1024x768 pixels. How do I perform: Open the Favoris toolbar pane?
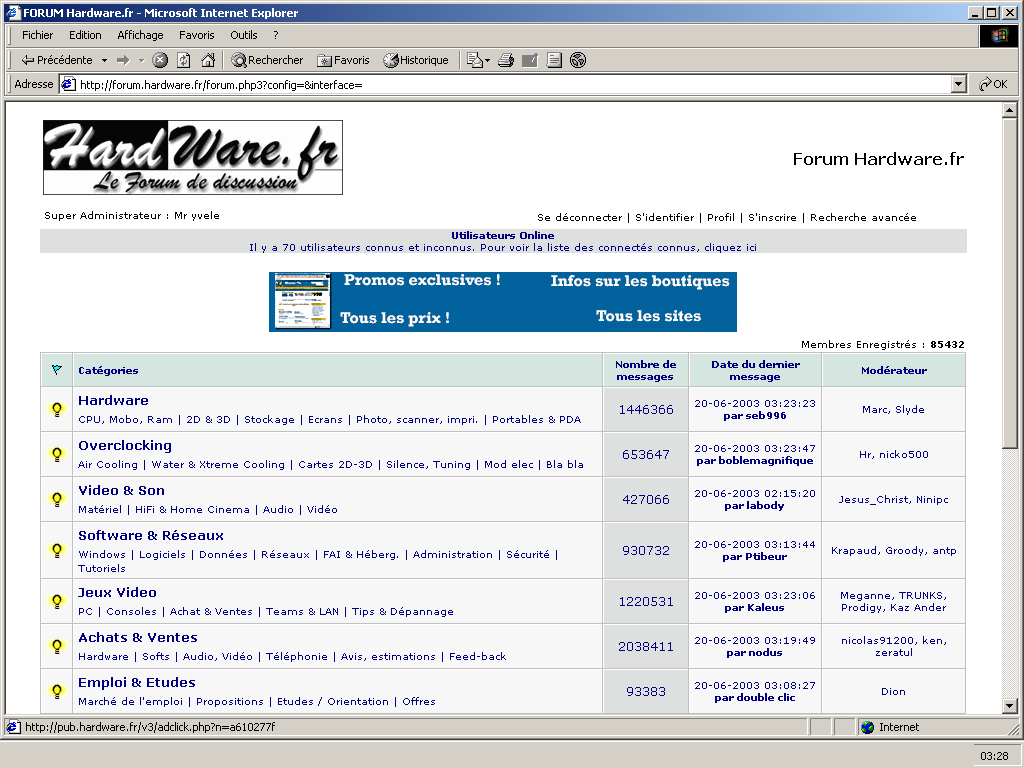click(344, 60)
